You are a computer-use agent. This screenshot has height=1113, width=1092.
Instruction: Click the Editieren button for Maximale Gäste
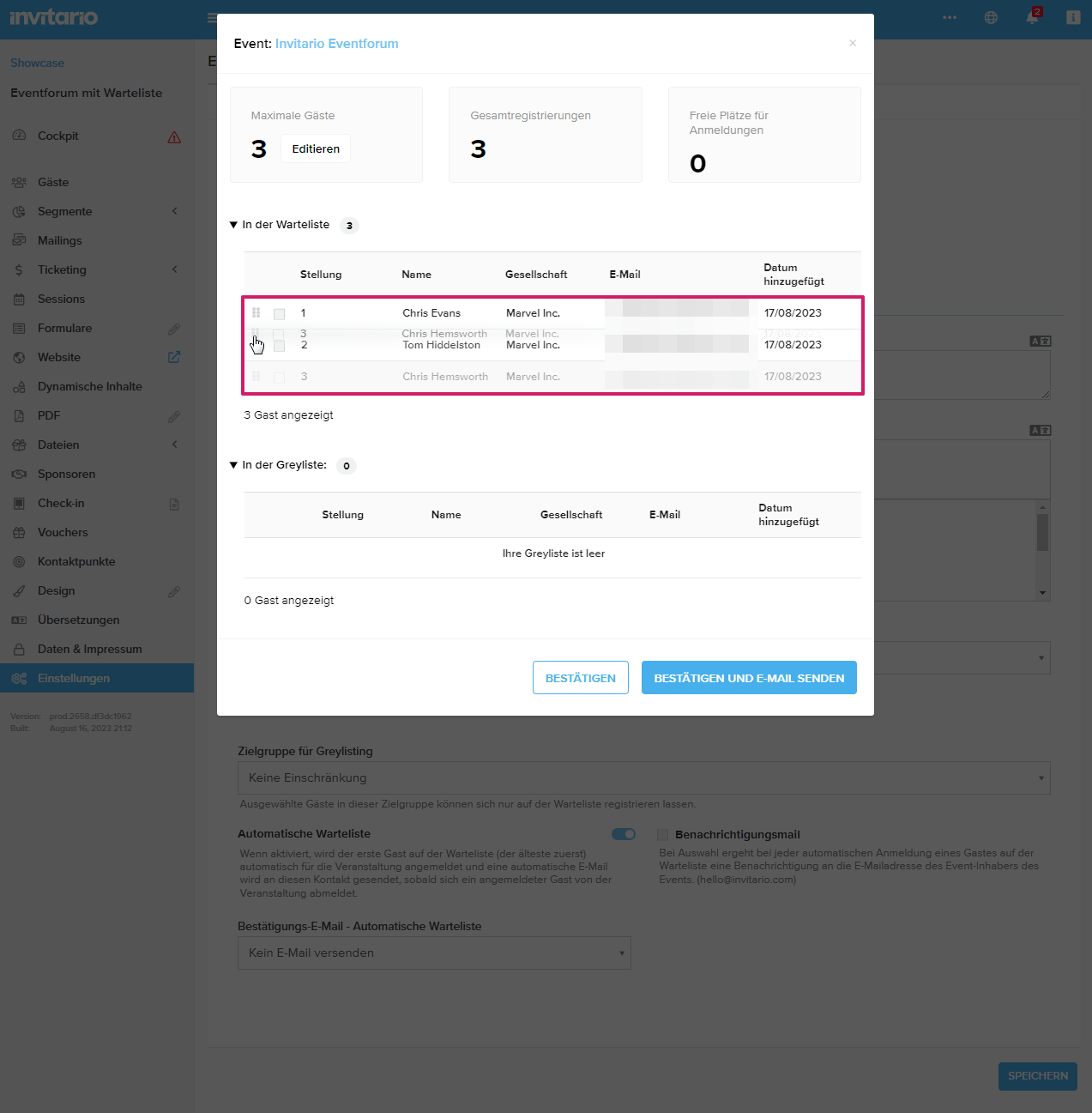point(316,148)
